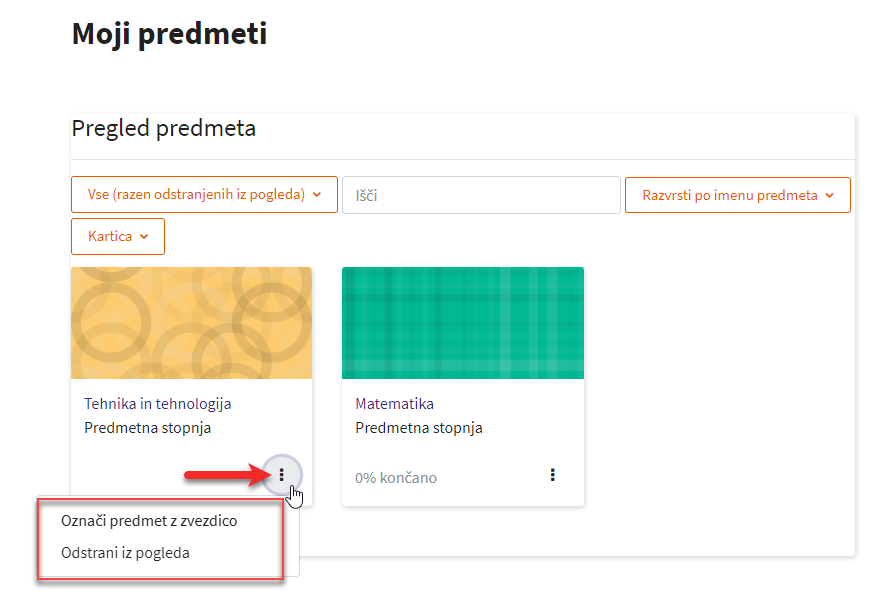Open the Kartica view dropdown

click(117, 237)
